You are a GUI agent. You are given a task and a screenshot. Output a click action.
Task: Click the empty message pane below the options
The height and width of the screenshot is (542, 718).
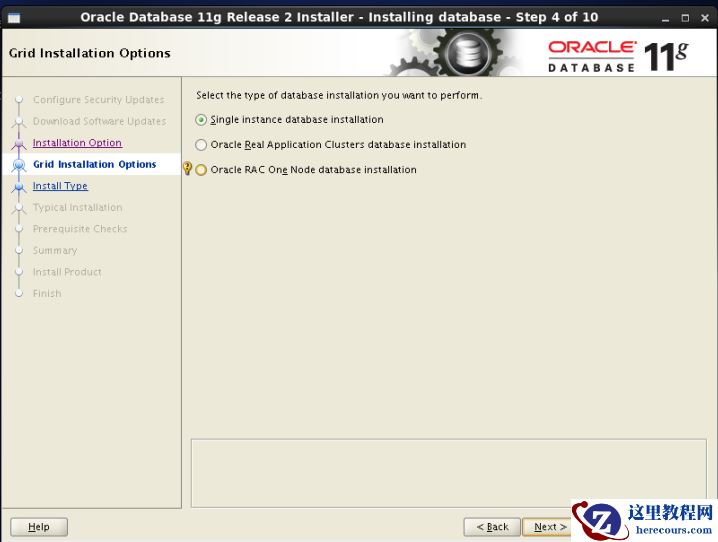(x=449, y=473)
